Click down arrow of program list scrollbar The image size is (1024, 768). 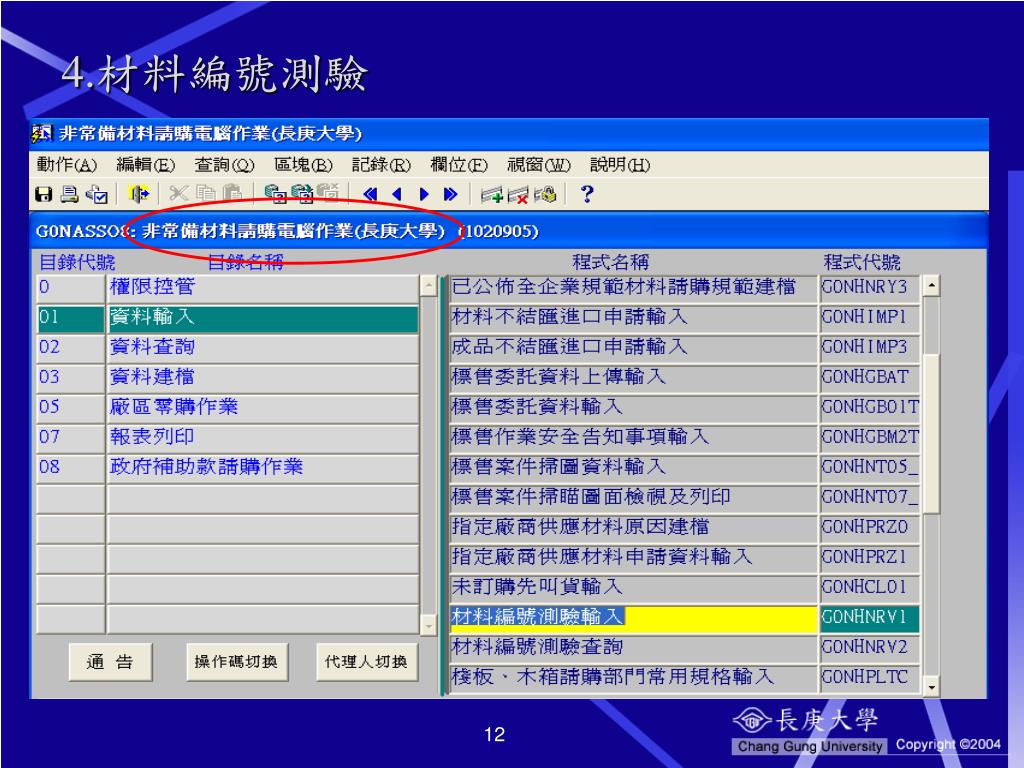click(931, 686)
